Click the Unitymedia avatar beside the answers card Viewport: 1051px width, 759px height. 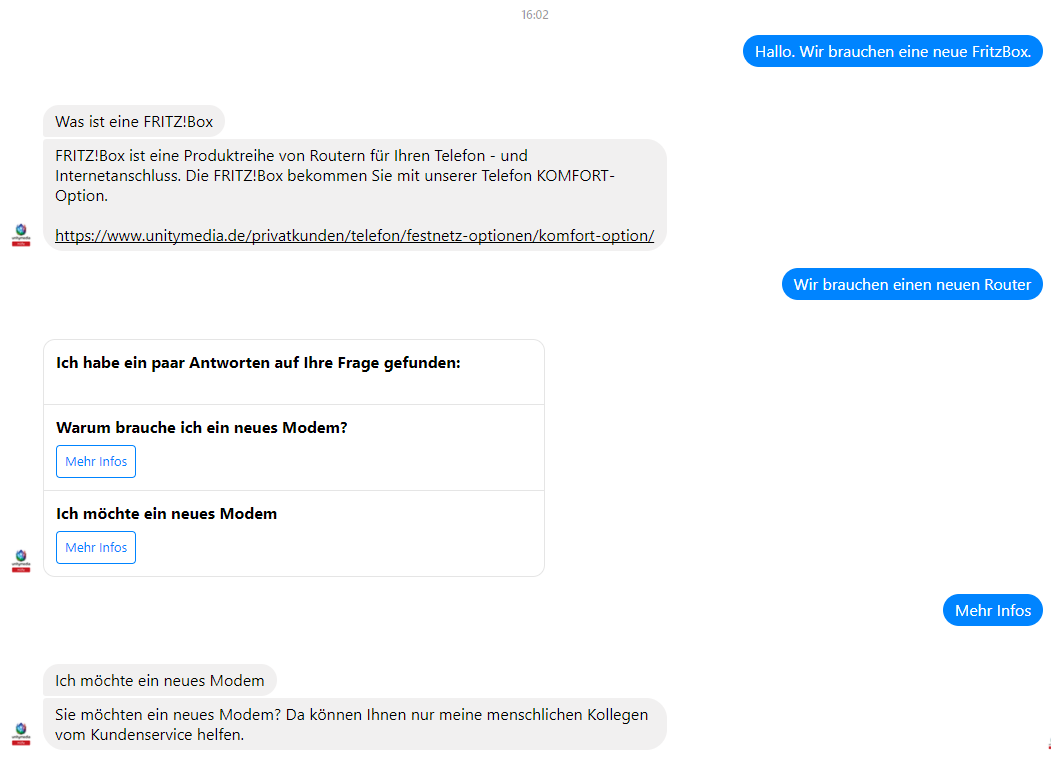21,561
